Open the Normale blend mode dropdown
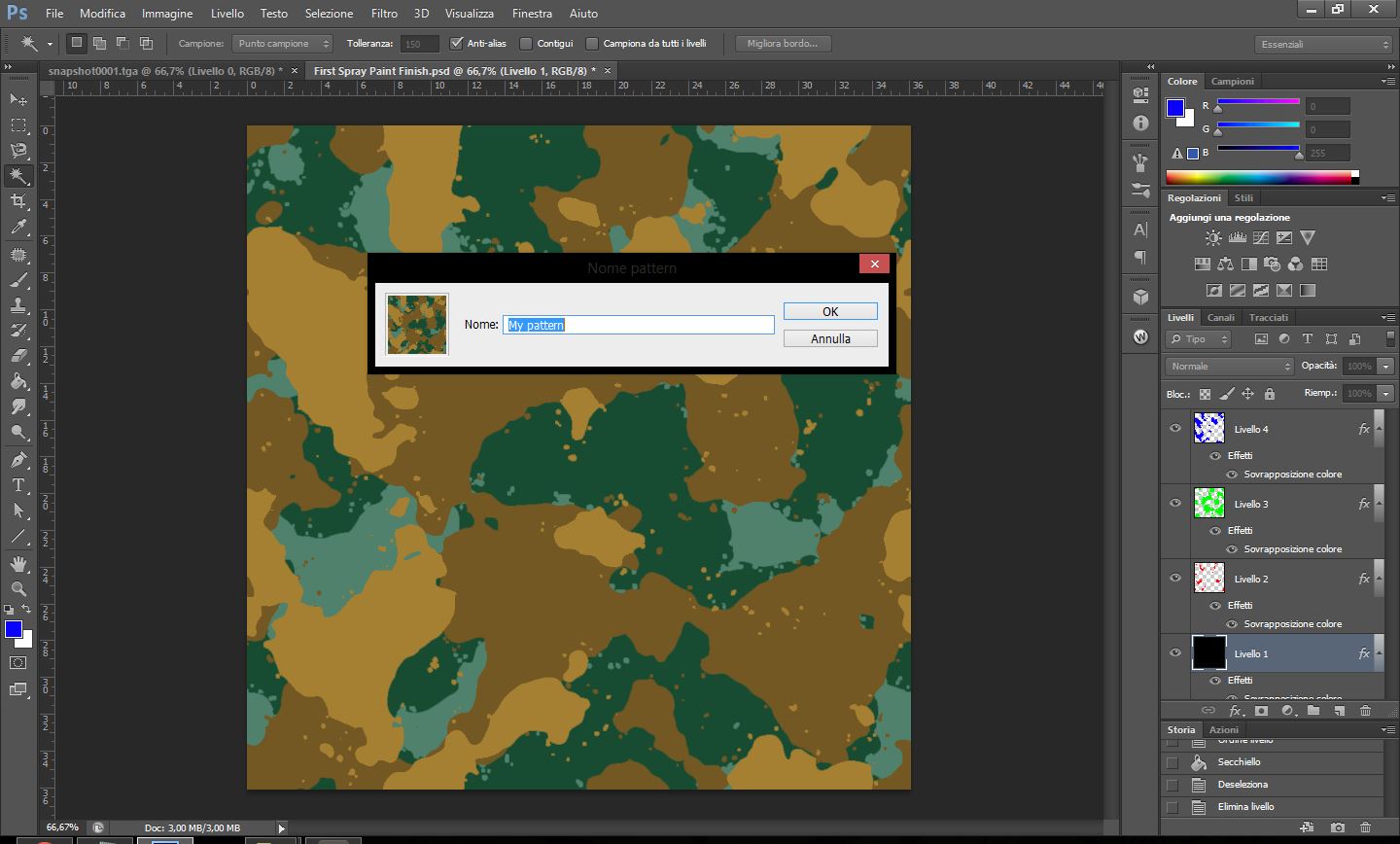The height and width of the screenshot is (844, 1400). 1230,367
